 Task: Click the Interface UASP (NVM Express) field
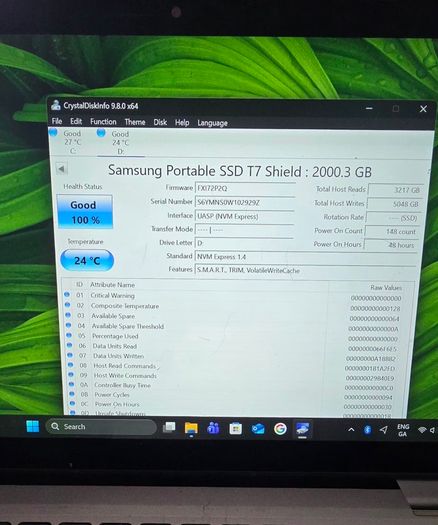(244, 216)
